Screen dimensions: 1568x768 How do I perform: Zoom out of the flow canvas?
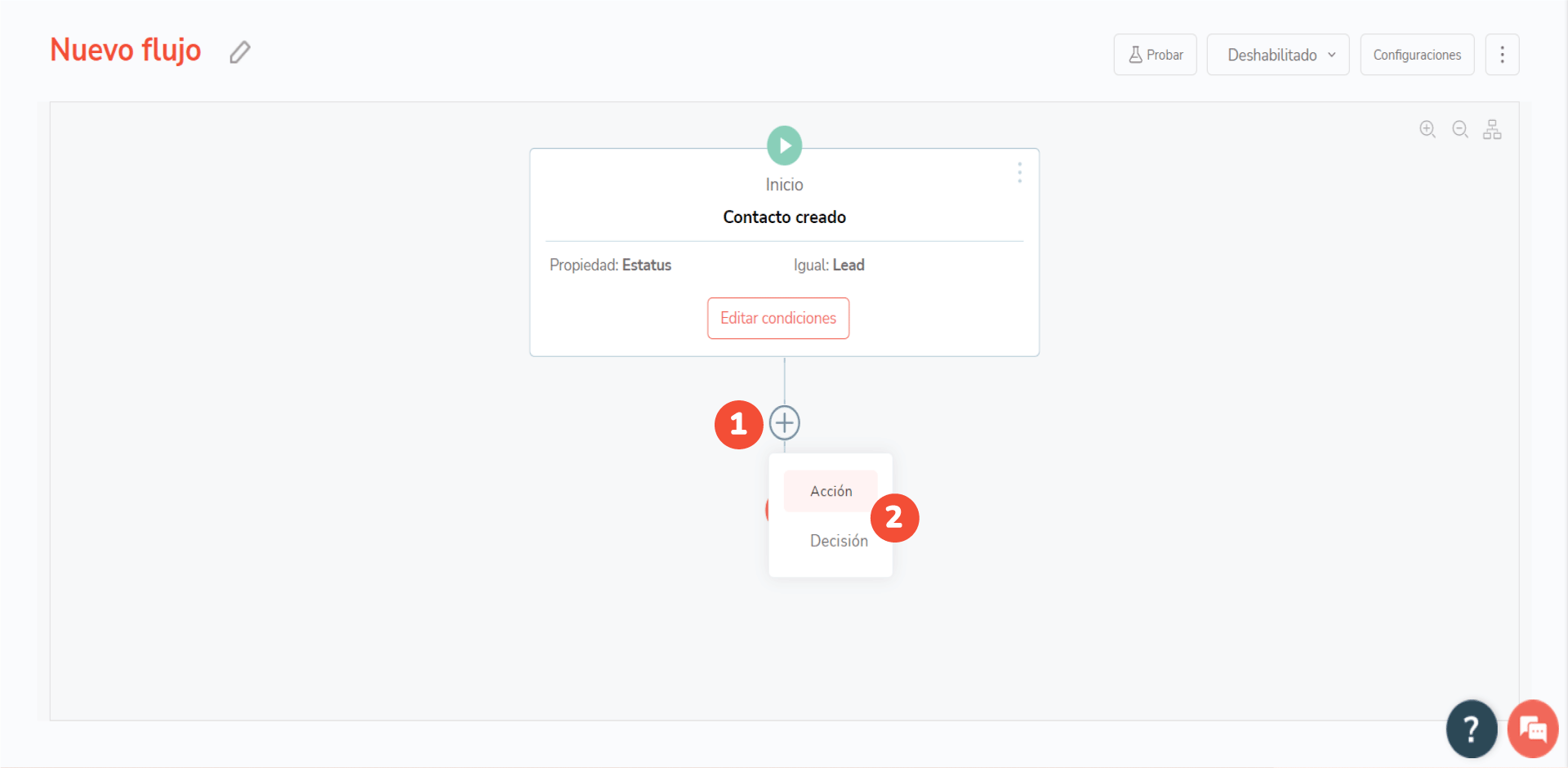pos(1459,129)
